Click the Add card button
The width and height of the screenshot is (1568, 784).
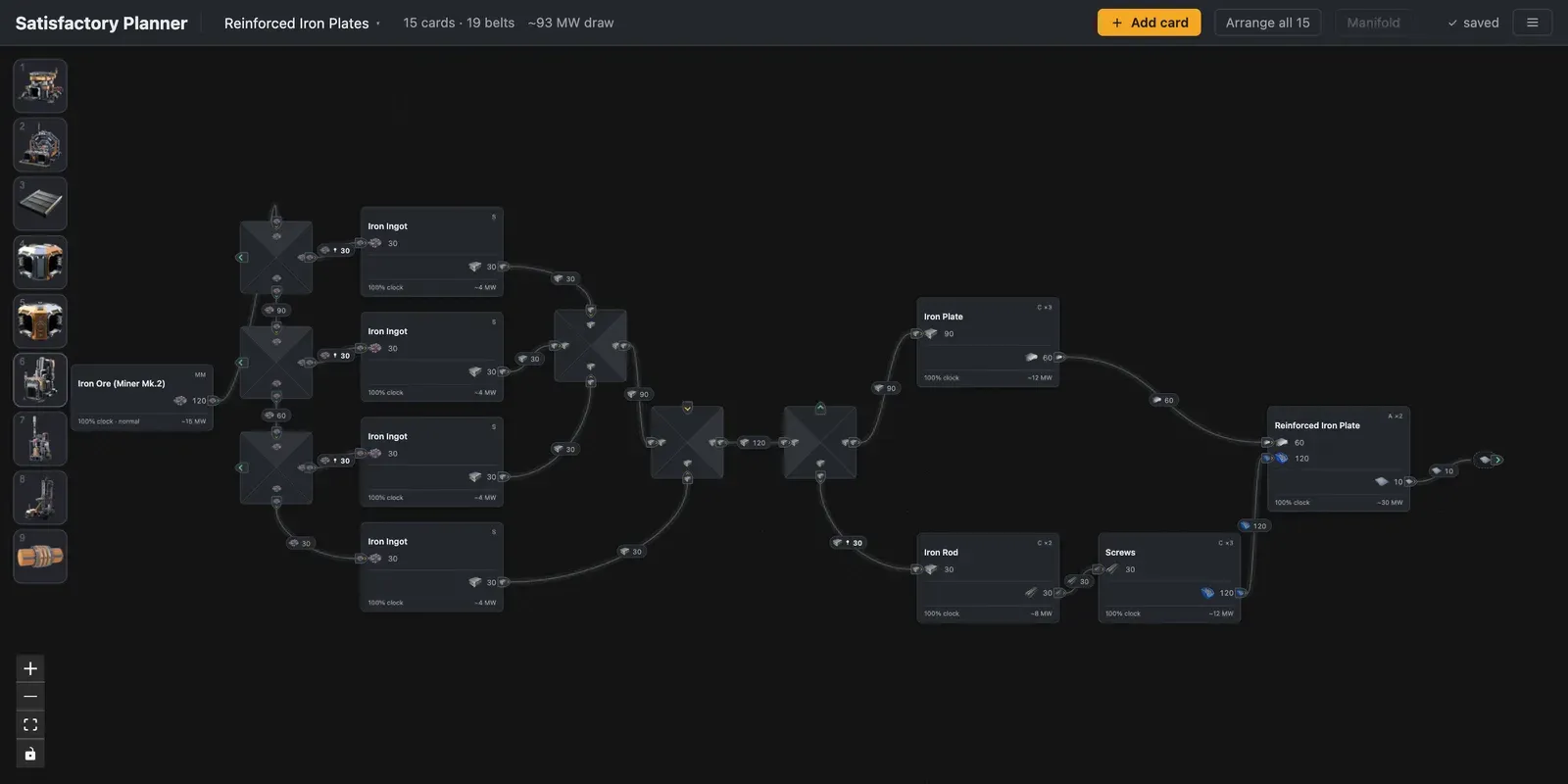click(1149, 23)
